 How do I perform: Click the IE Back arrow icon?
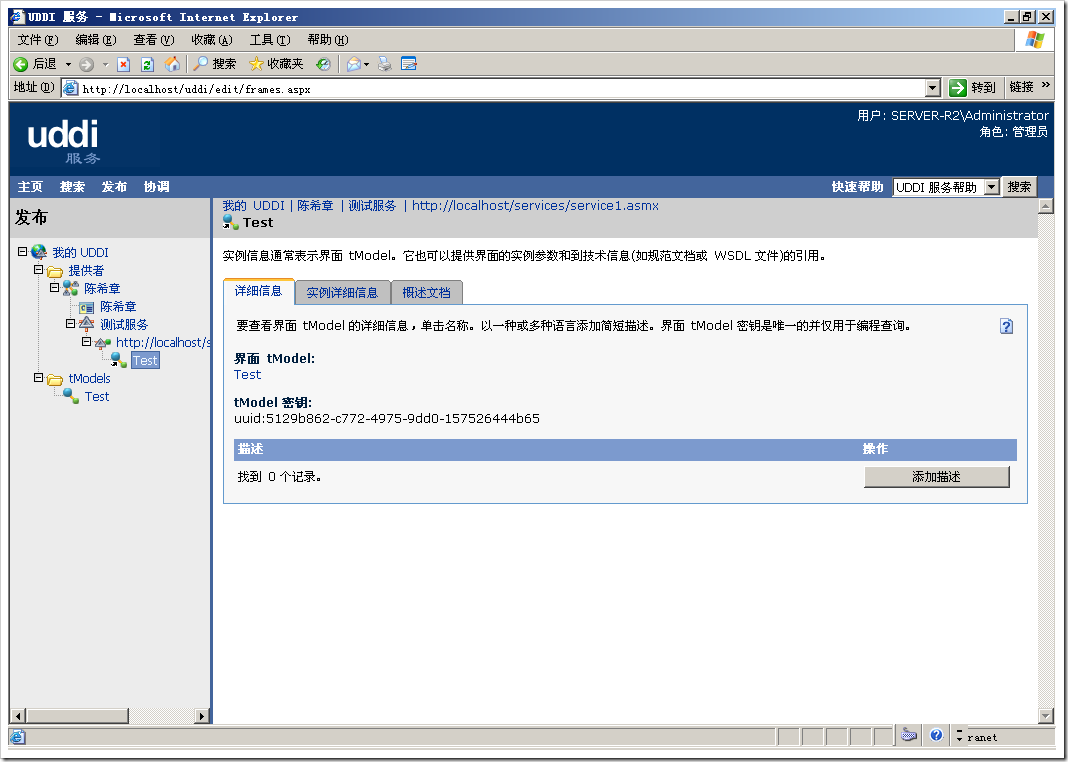click(21, 64)
